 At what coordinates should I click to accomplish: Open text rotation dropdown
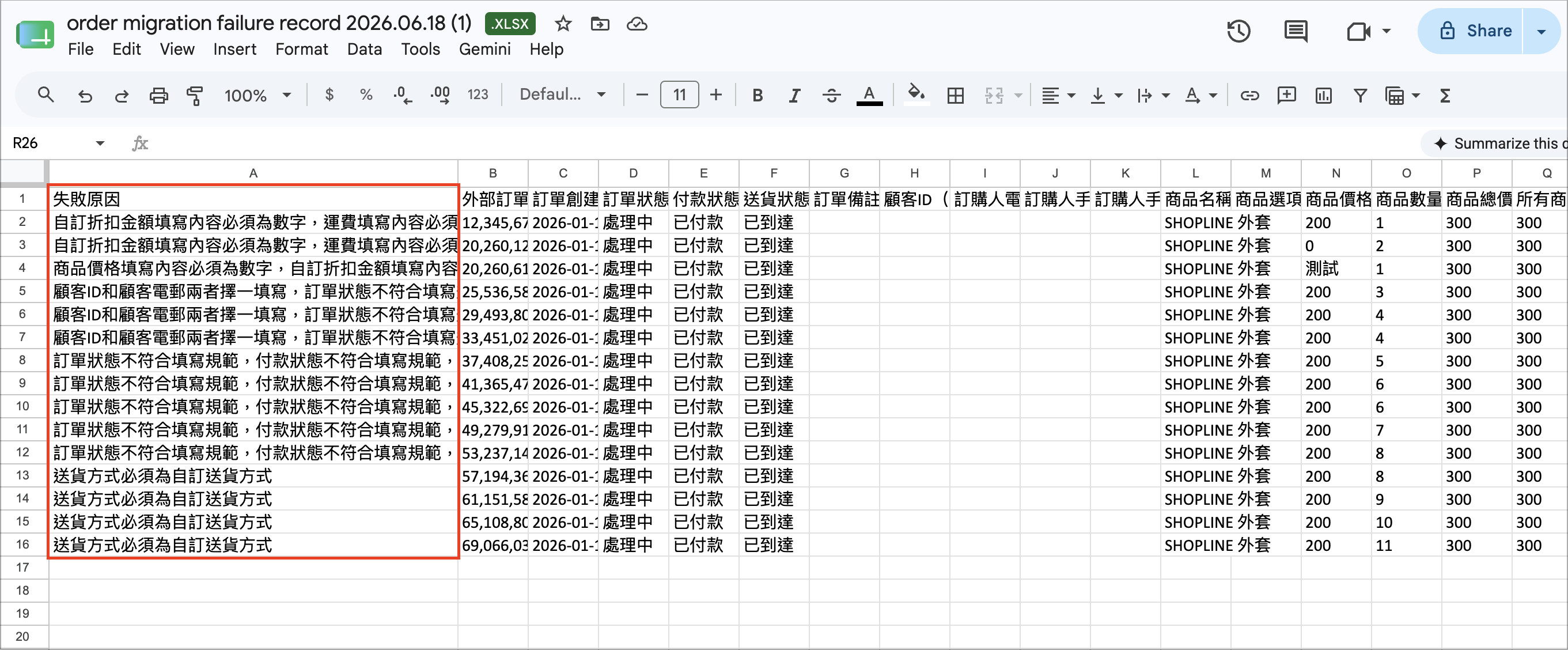tap(1201, 96)
